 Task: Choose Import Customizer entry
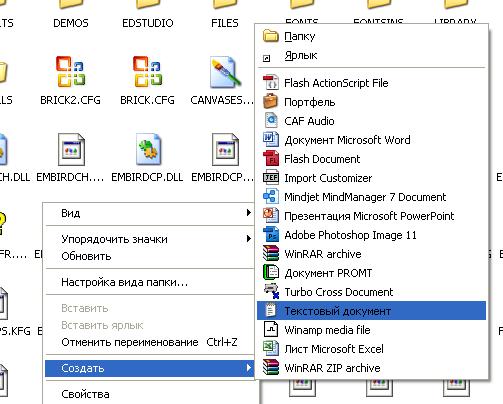click(x=371, y=178)
